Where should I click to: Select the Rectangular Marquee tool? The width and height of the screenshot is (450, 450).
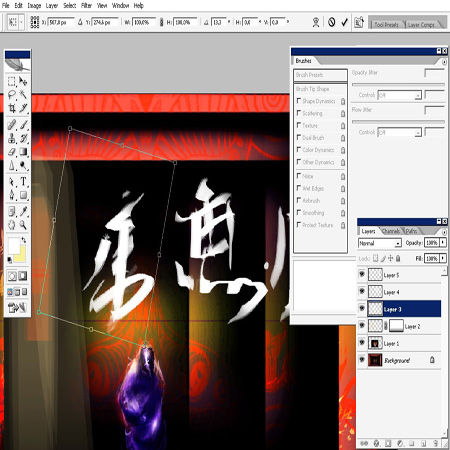[12, 81]
